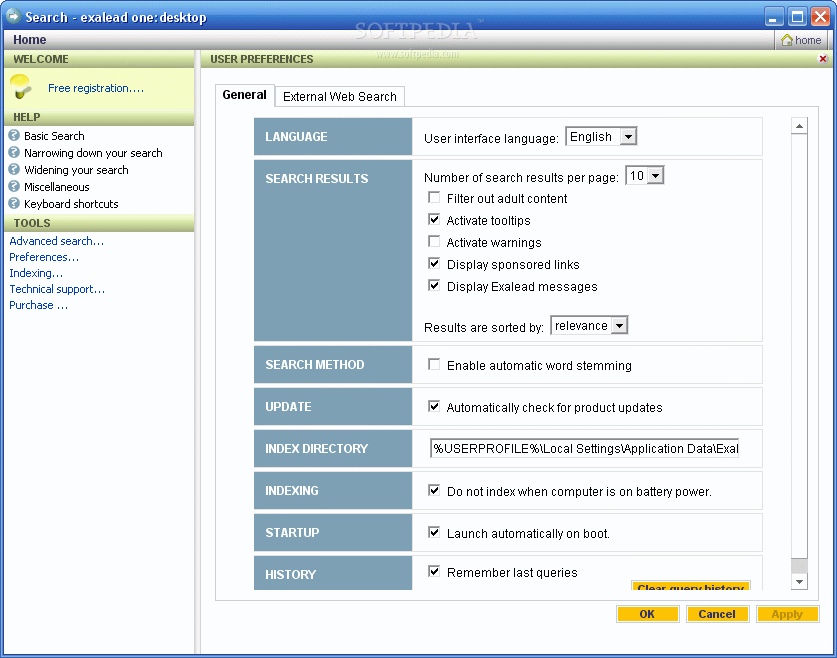
Task: Click the OK button
Action: pyautogui.click(x=647, y=614)
